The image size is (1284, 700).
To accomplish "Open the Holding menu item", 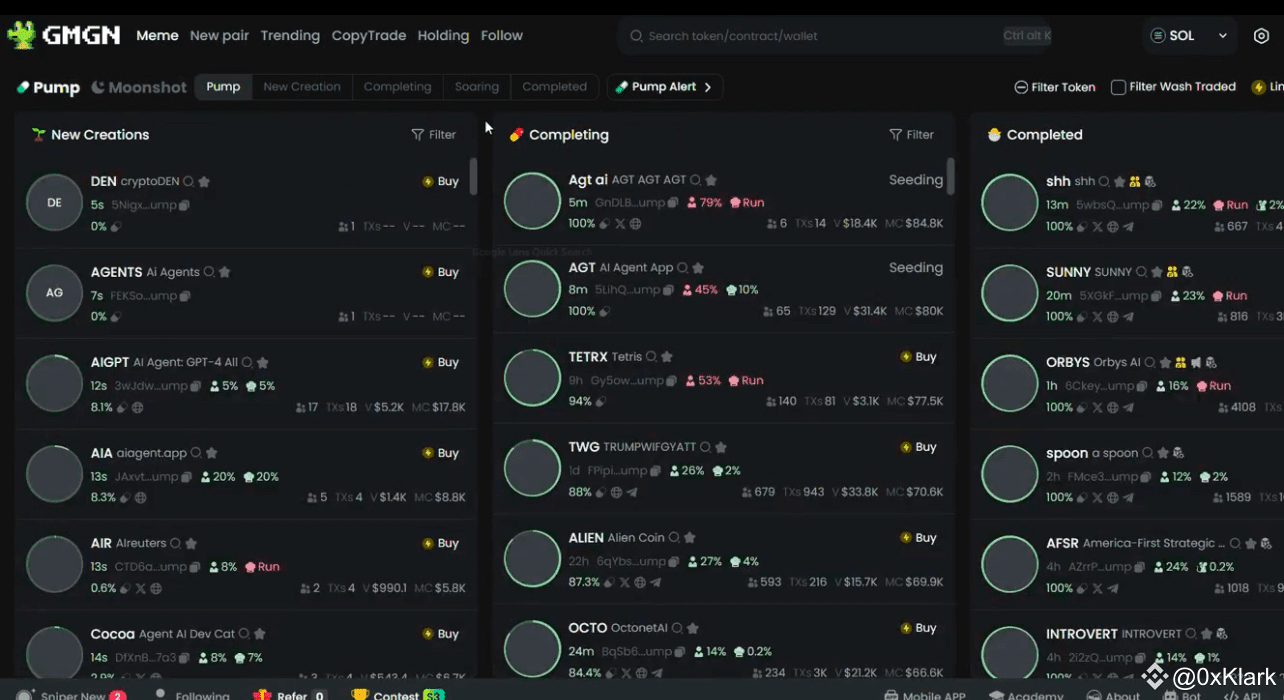I will tap(443, 36).
